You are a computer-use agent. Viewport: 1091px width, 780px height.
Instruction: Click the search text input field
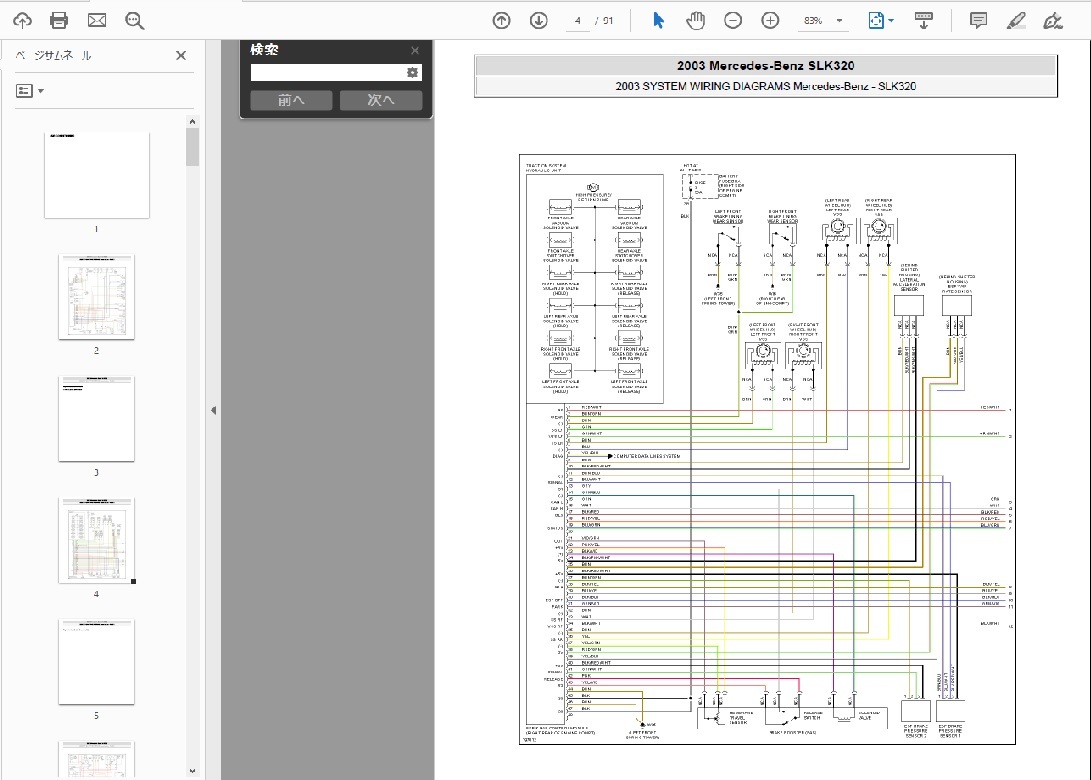(327, 73)
